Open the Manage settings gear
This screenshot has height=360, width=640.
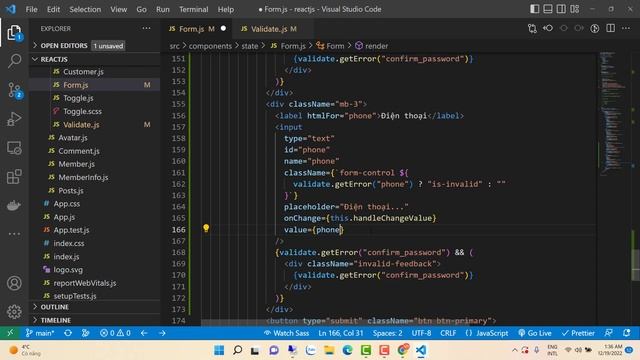14,311
